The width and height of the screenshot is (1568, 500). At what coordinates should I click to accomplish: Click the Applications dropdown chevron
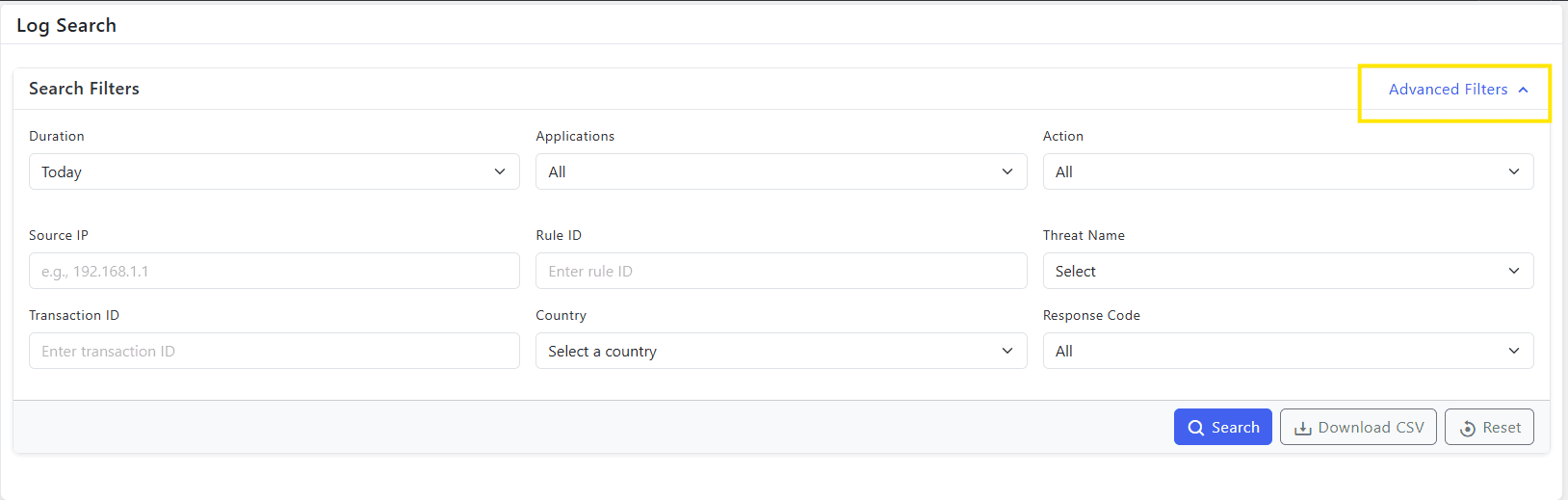pos(1007,171)
